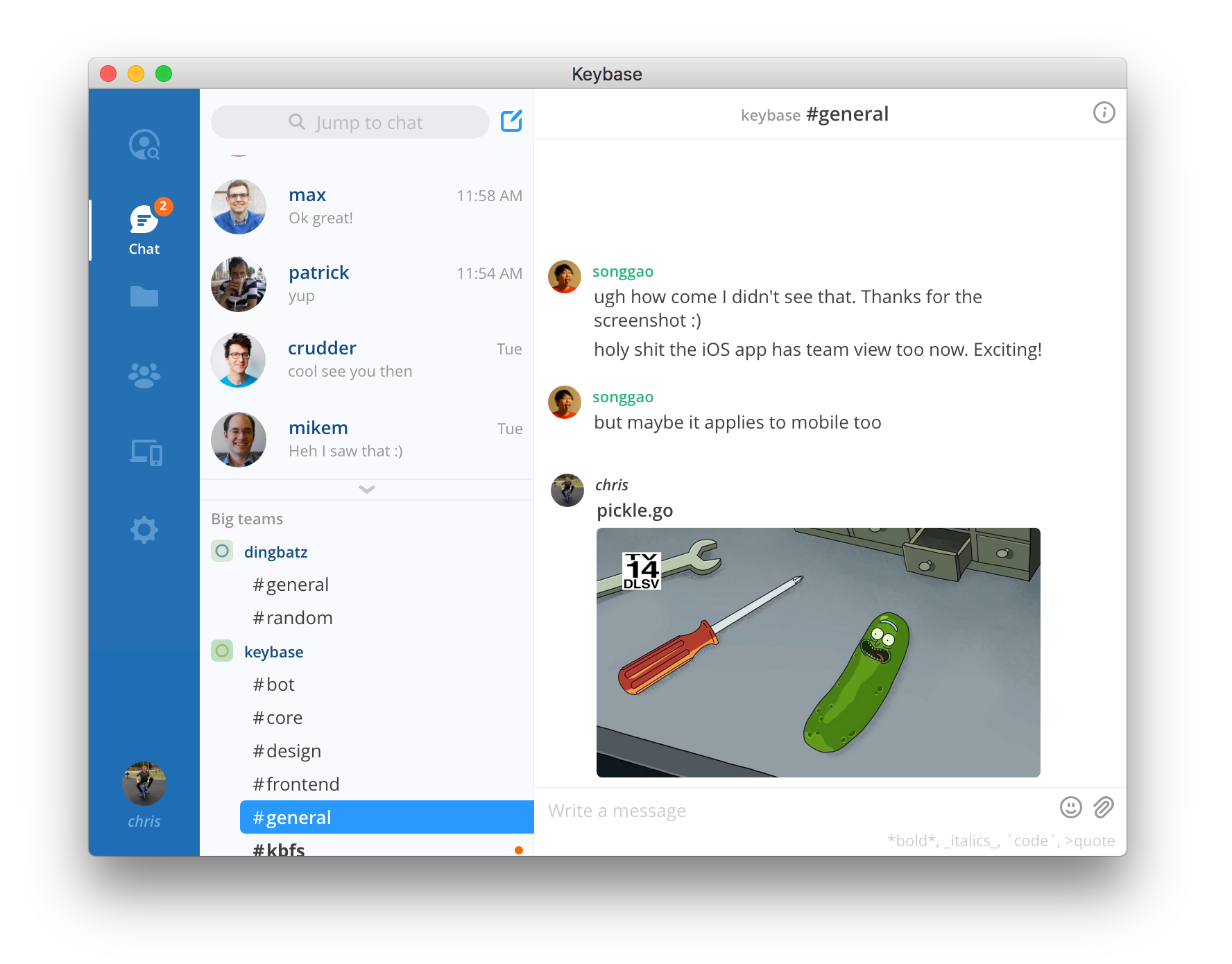
Task: Open the mikem conversation
Action: coord(367,440)
